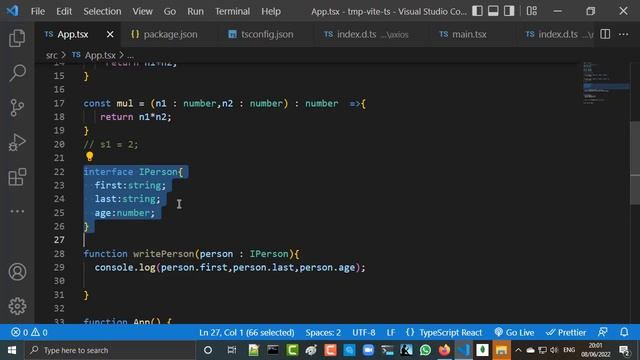Image resolution: width=640 pixels, height=360 pixels.
Task: Click the src breadcrumb segment
Action: point(51,55)
